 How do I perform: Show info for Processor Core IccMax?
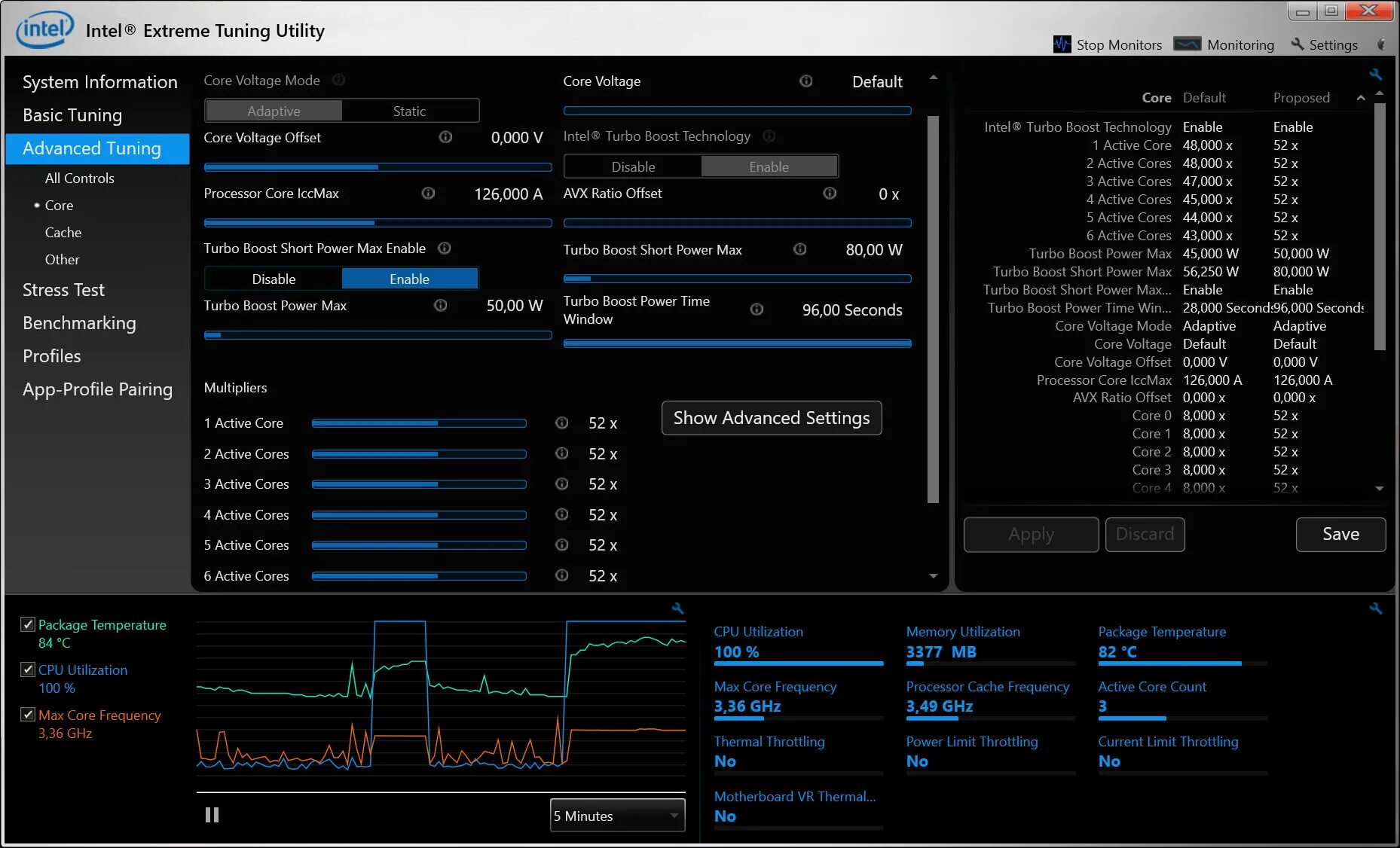[x=428, y=194]
